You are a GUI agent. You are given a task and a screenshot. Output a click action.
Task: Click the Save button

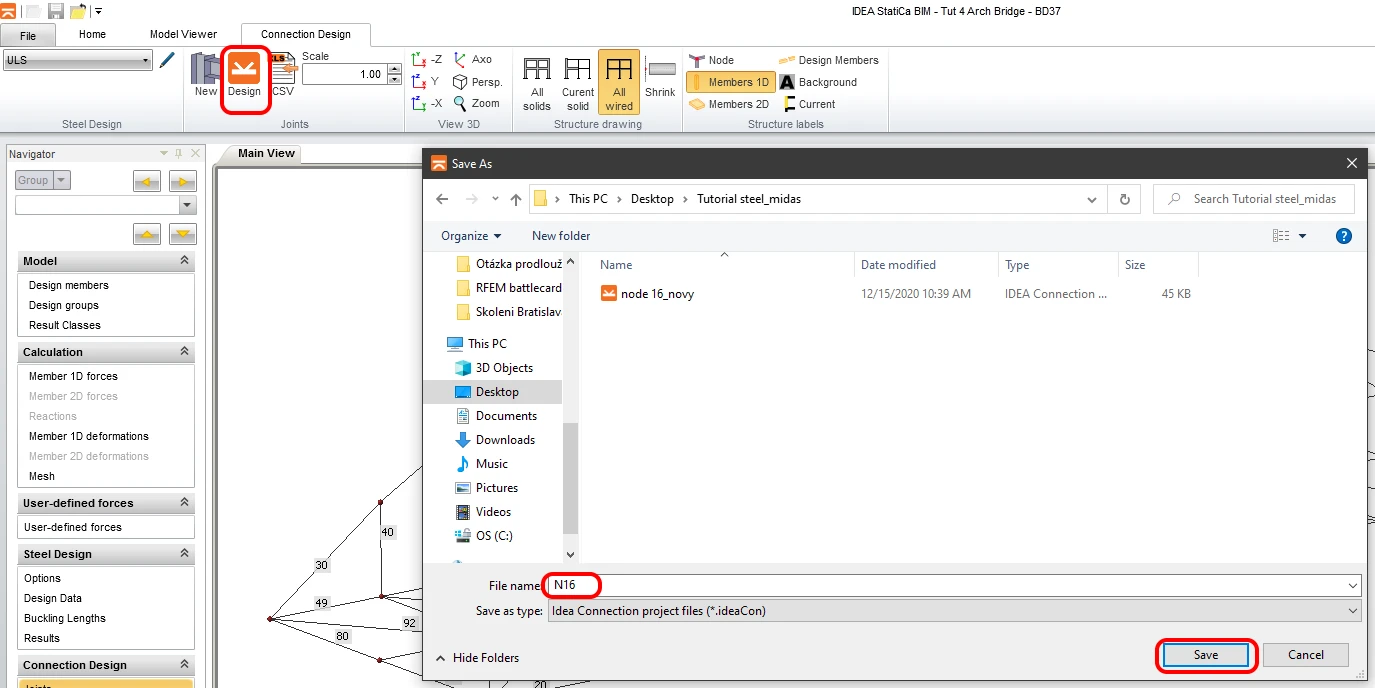click(1206, 655)
